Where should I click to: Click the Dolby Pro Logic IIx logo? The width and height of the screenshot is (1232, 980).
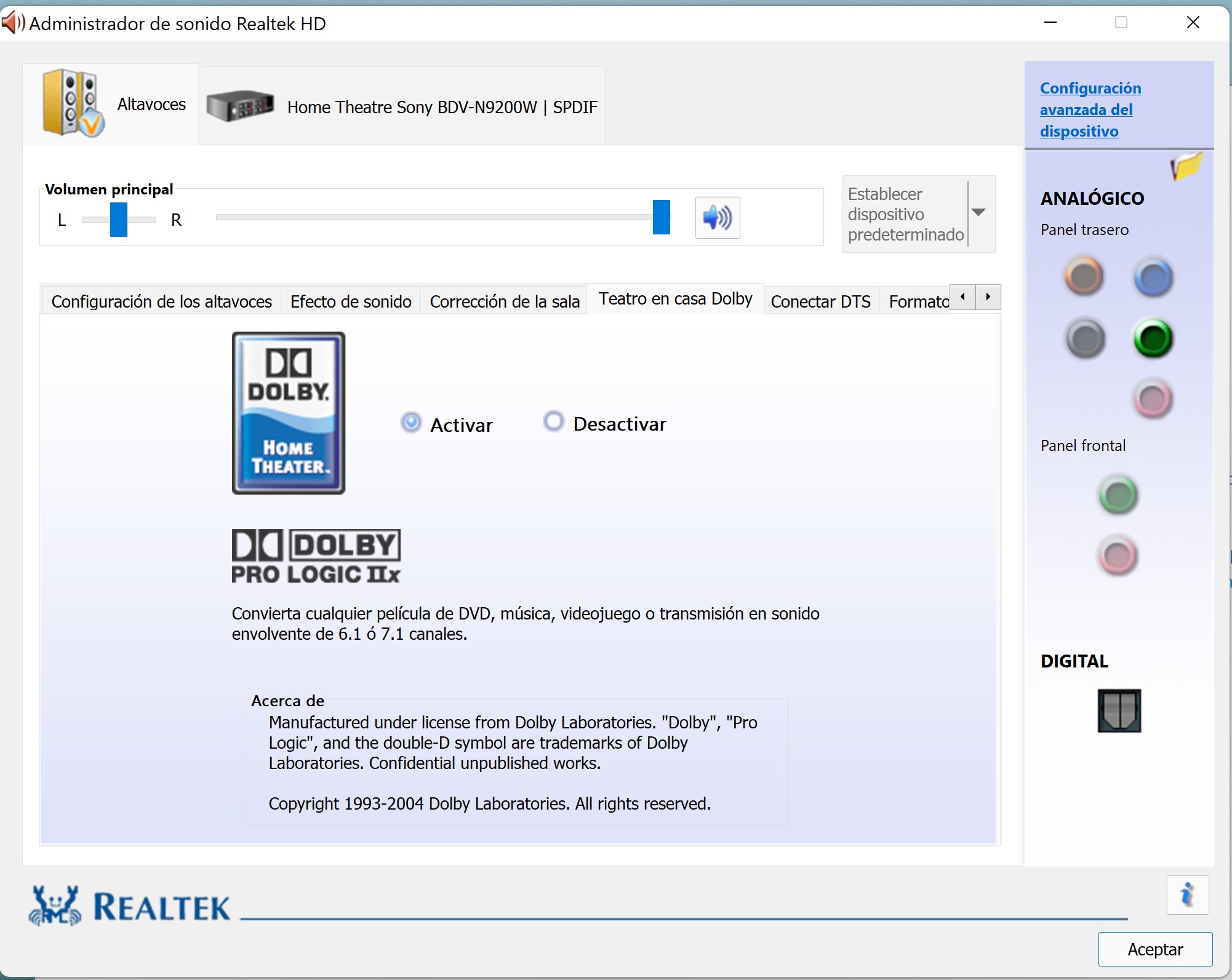tap(316, 556)
